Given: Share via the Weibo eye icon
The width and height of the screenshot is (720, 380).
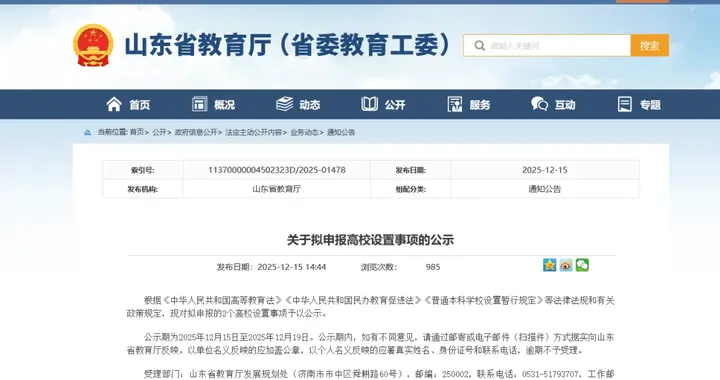Looking at the screenshot, I should click(566, 265).
